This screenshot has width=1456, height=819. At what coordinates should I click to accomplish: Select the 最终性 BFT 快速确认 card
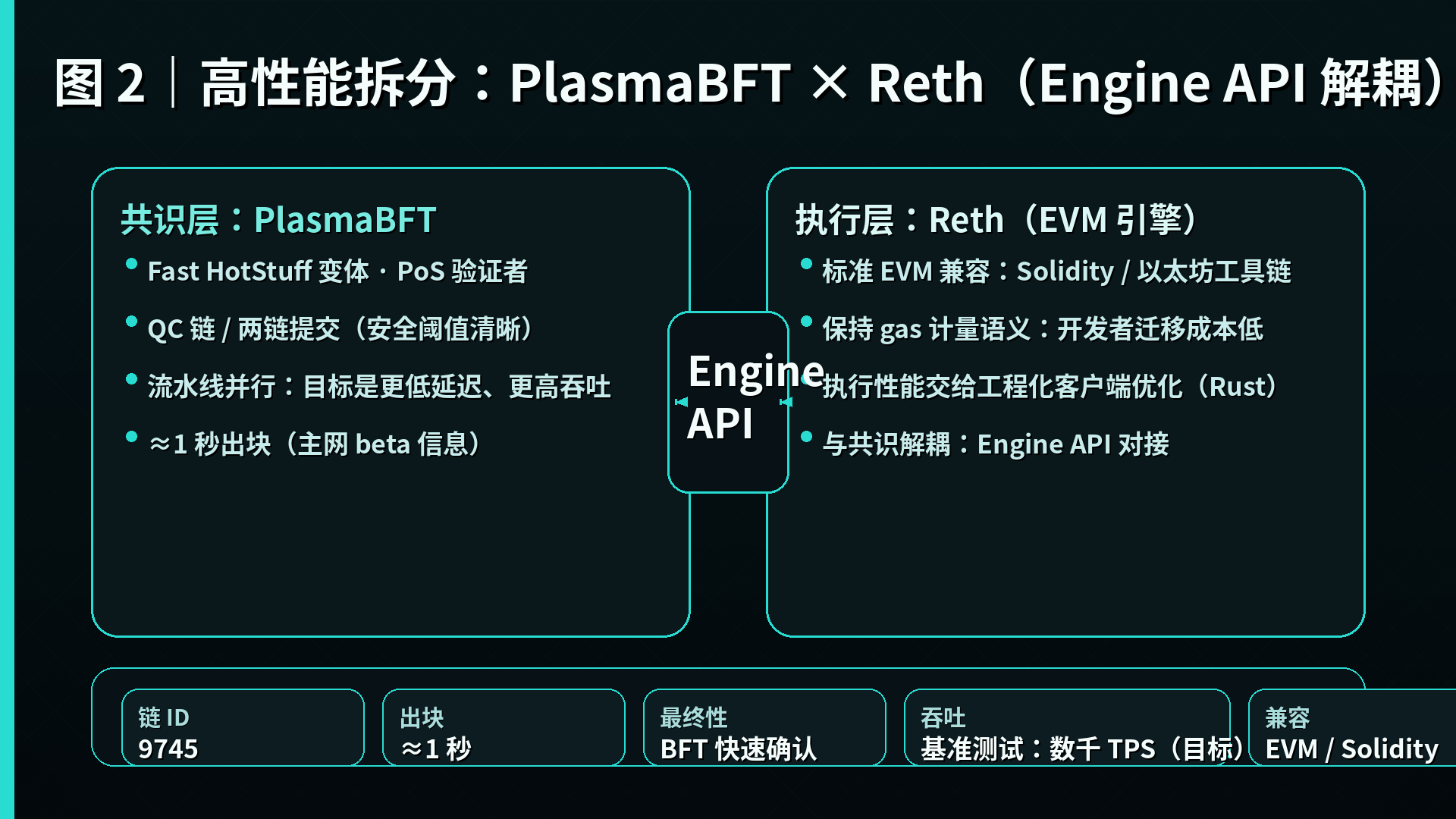pos(764,728)
